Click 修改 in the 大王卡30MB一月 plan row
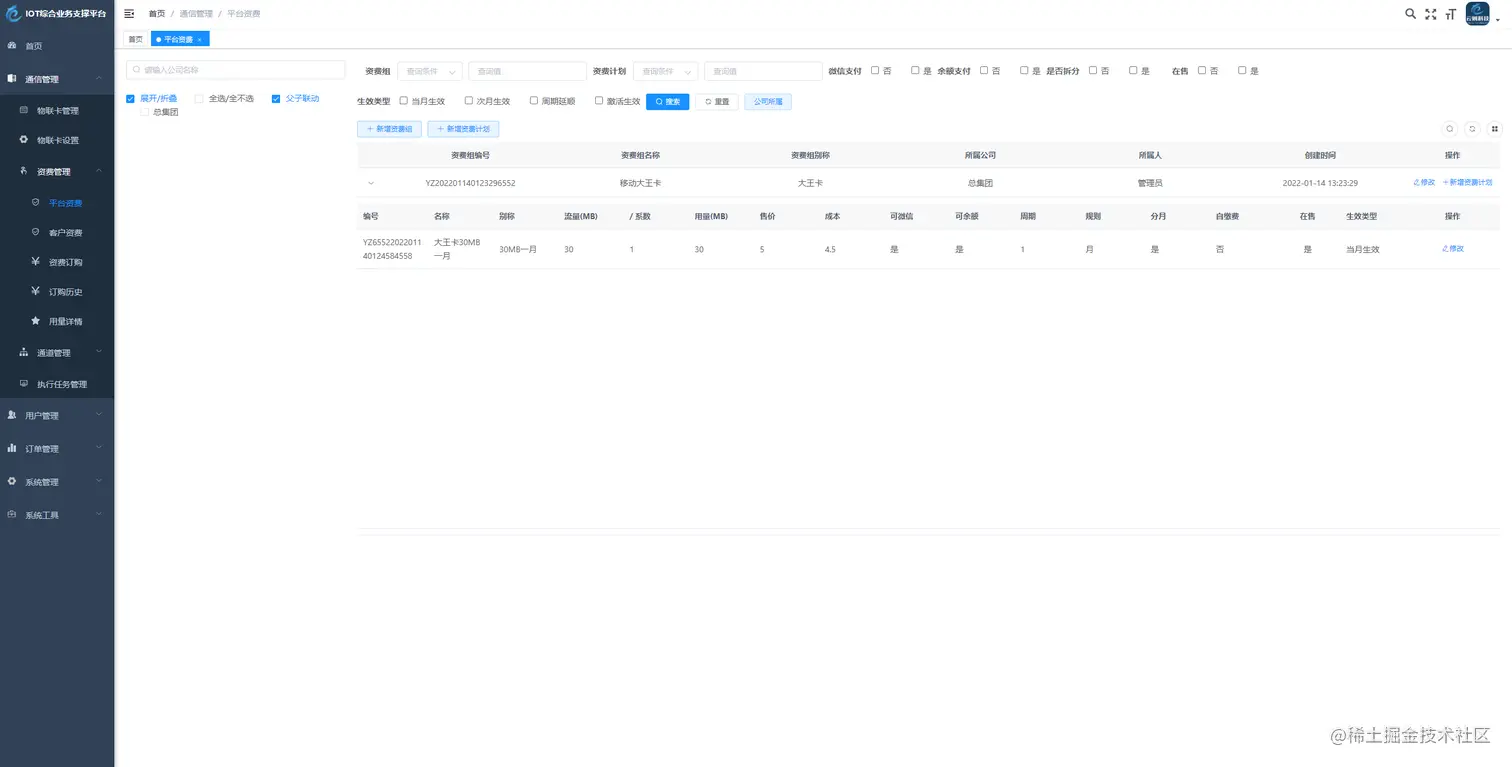The width and height of the screenshot is (1512, 767). coord(1453,248)
